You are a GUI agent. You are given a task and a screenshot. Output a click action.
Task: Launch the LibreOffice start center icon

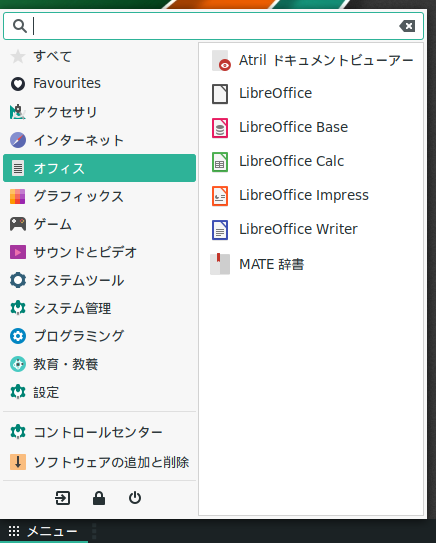point(220,94)
